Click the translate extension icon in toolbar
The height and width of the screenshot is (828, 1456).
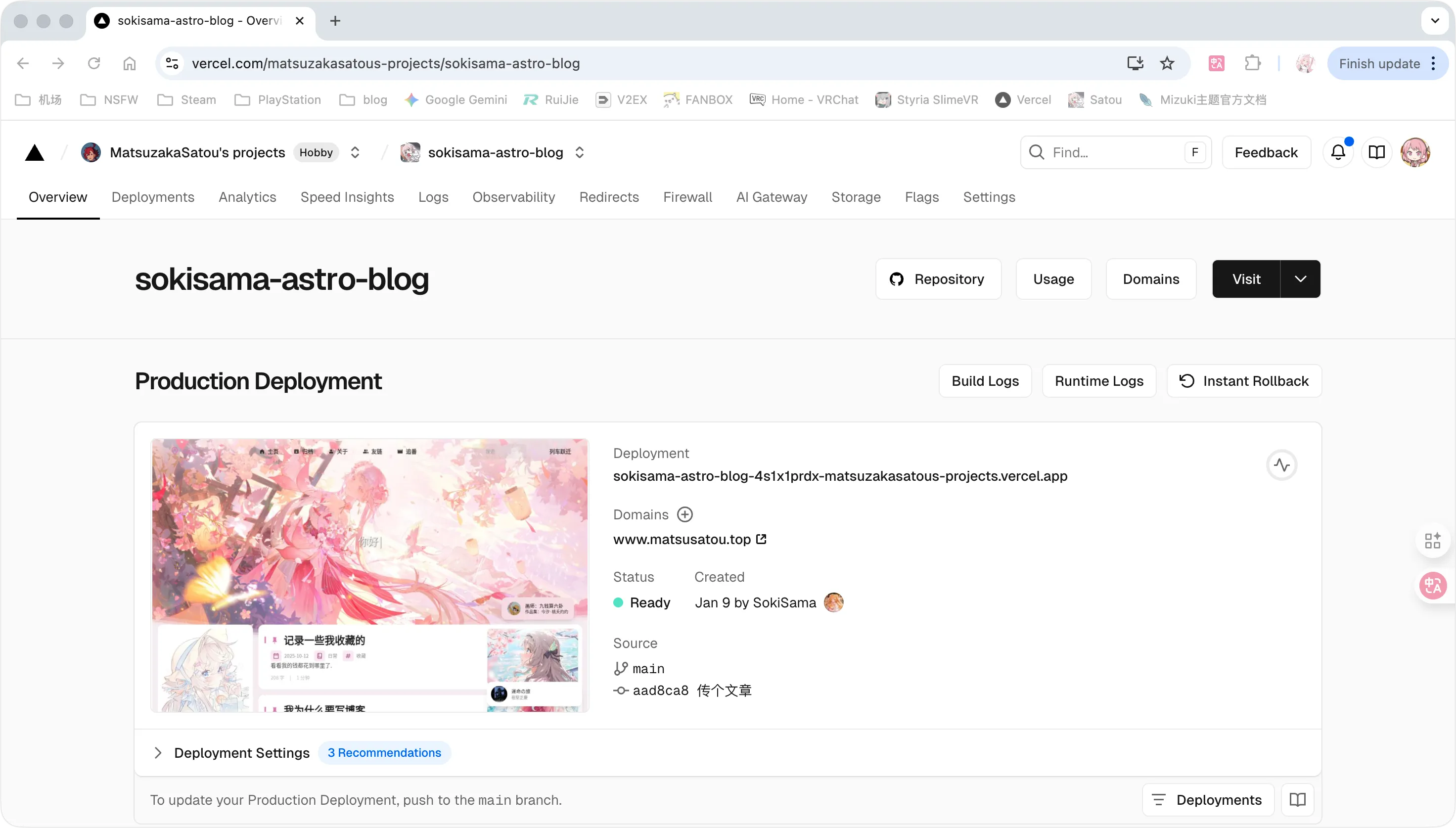1217,64
